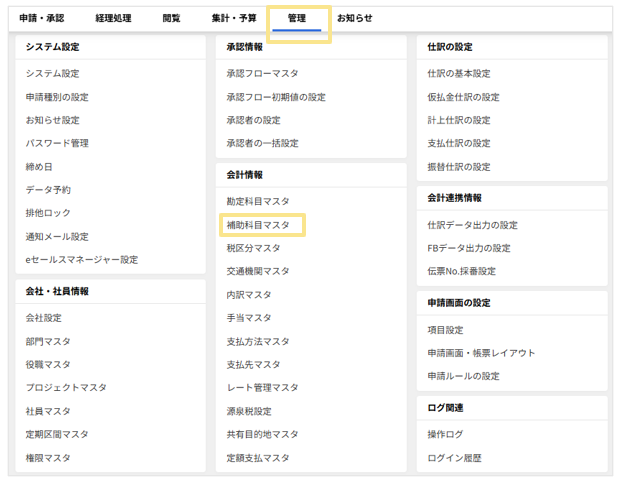
Task: Open 勘定科目マスタ settings
Action: pyautogui.click(x=258, y=201)
